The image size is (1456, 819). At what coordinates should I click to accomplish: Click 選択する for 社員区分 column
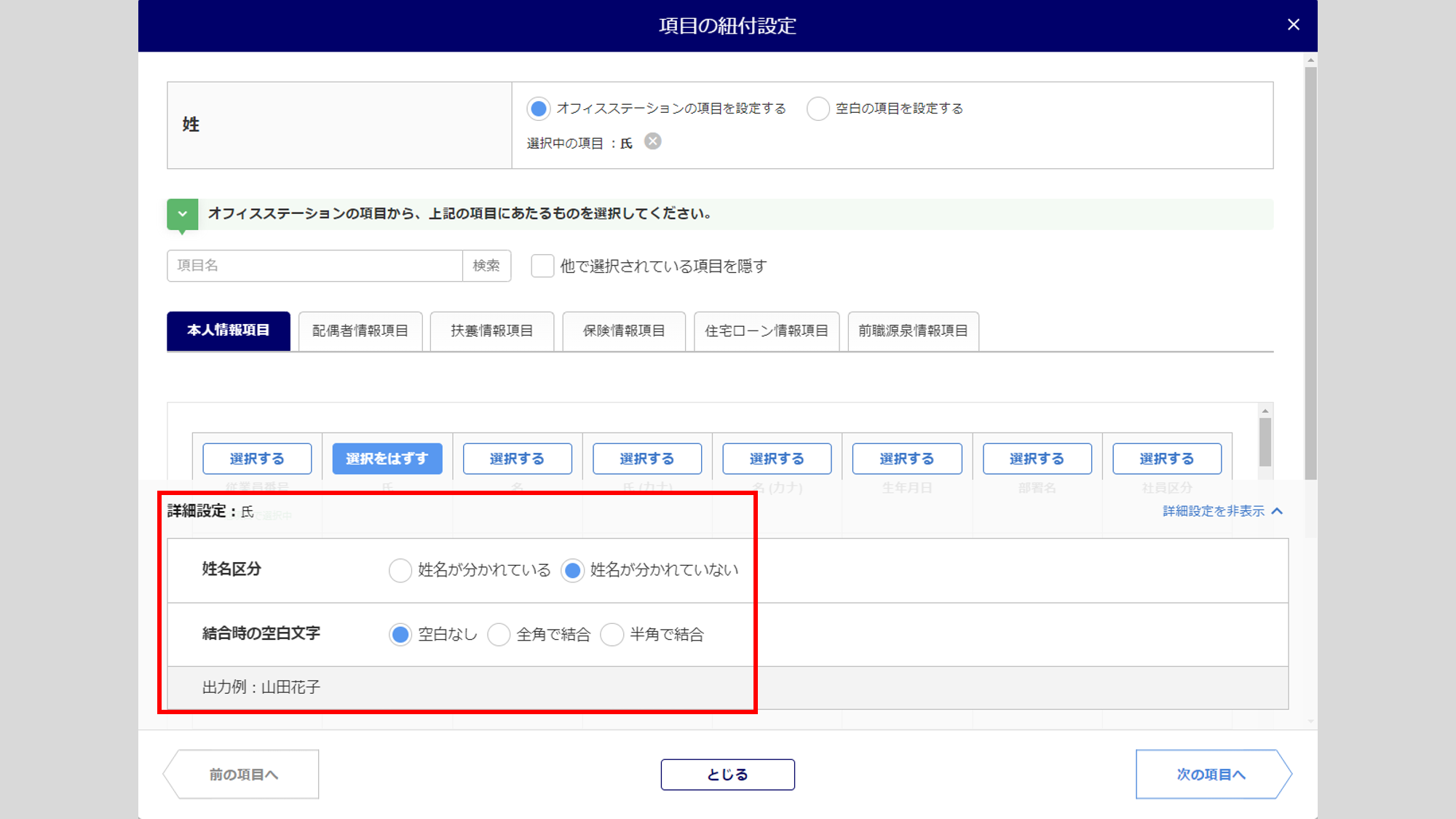coord(1167,459)
